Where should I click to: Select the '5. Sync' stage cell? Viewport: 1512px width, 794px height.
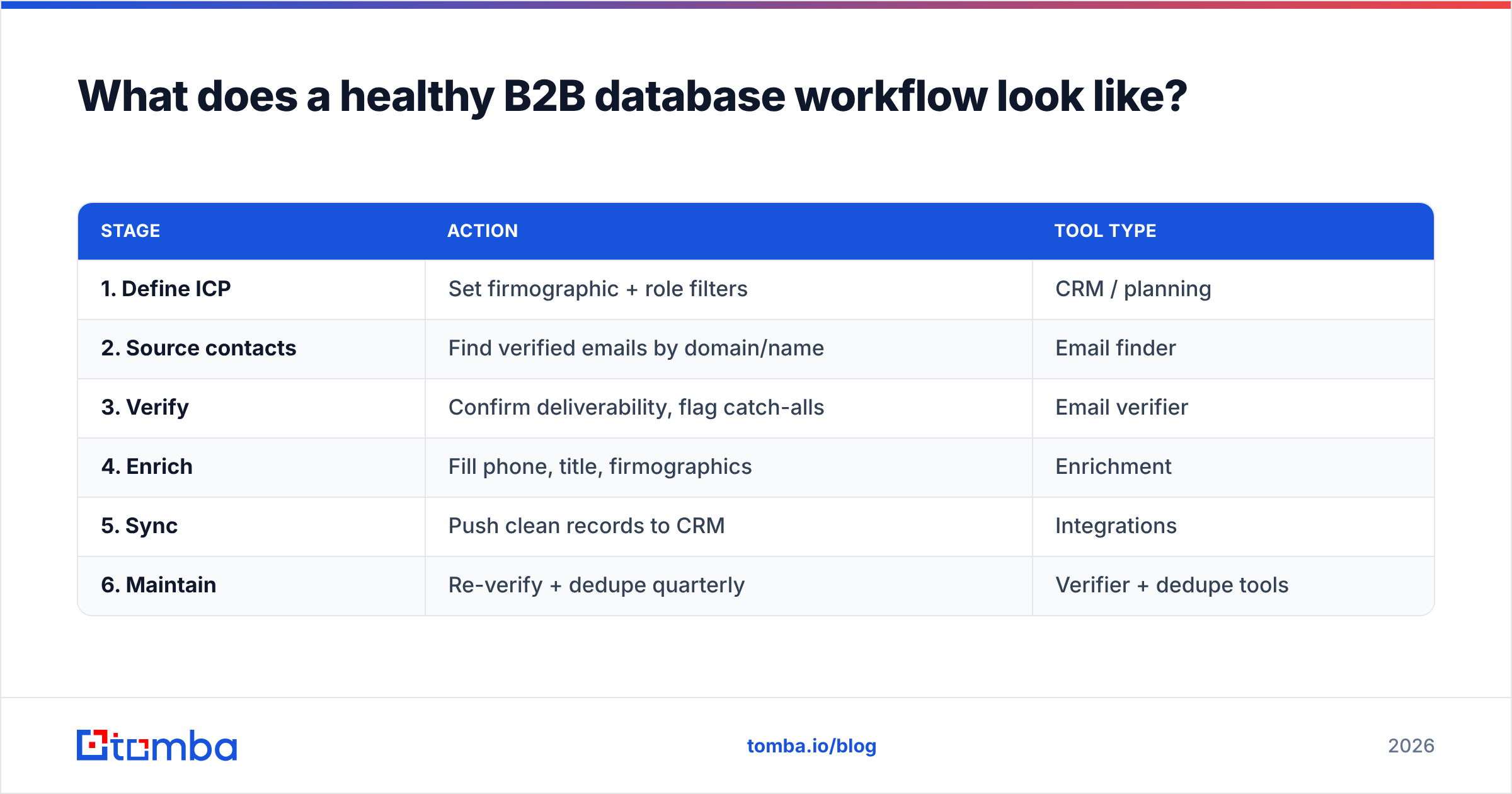pos(251,526)
